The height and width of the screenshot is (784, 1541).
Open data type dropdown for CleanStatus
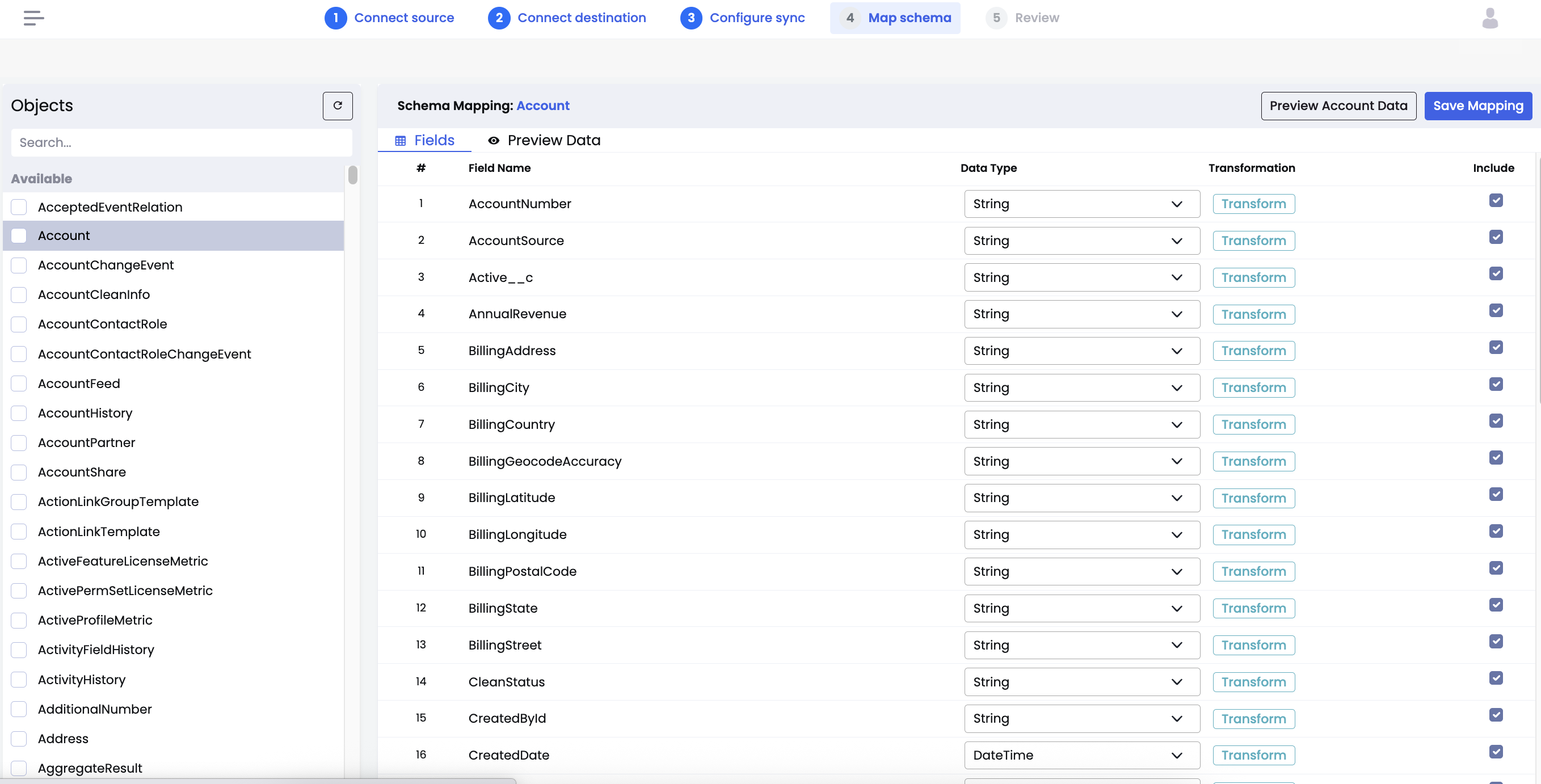(x=1081, y=682)
